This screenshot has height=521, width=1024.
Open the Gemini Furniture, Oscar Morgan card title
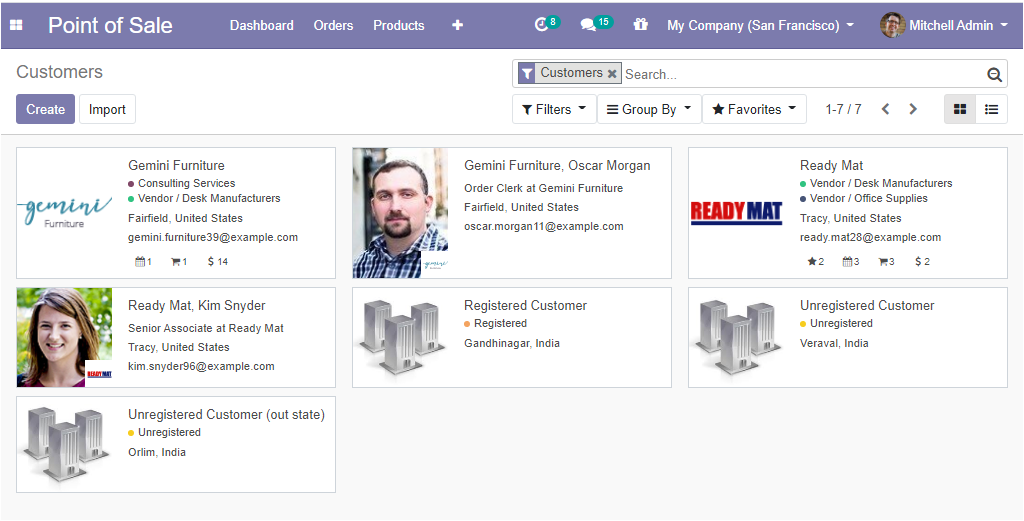tap(557, 166)
